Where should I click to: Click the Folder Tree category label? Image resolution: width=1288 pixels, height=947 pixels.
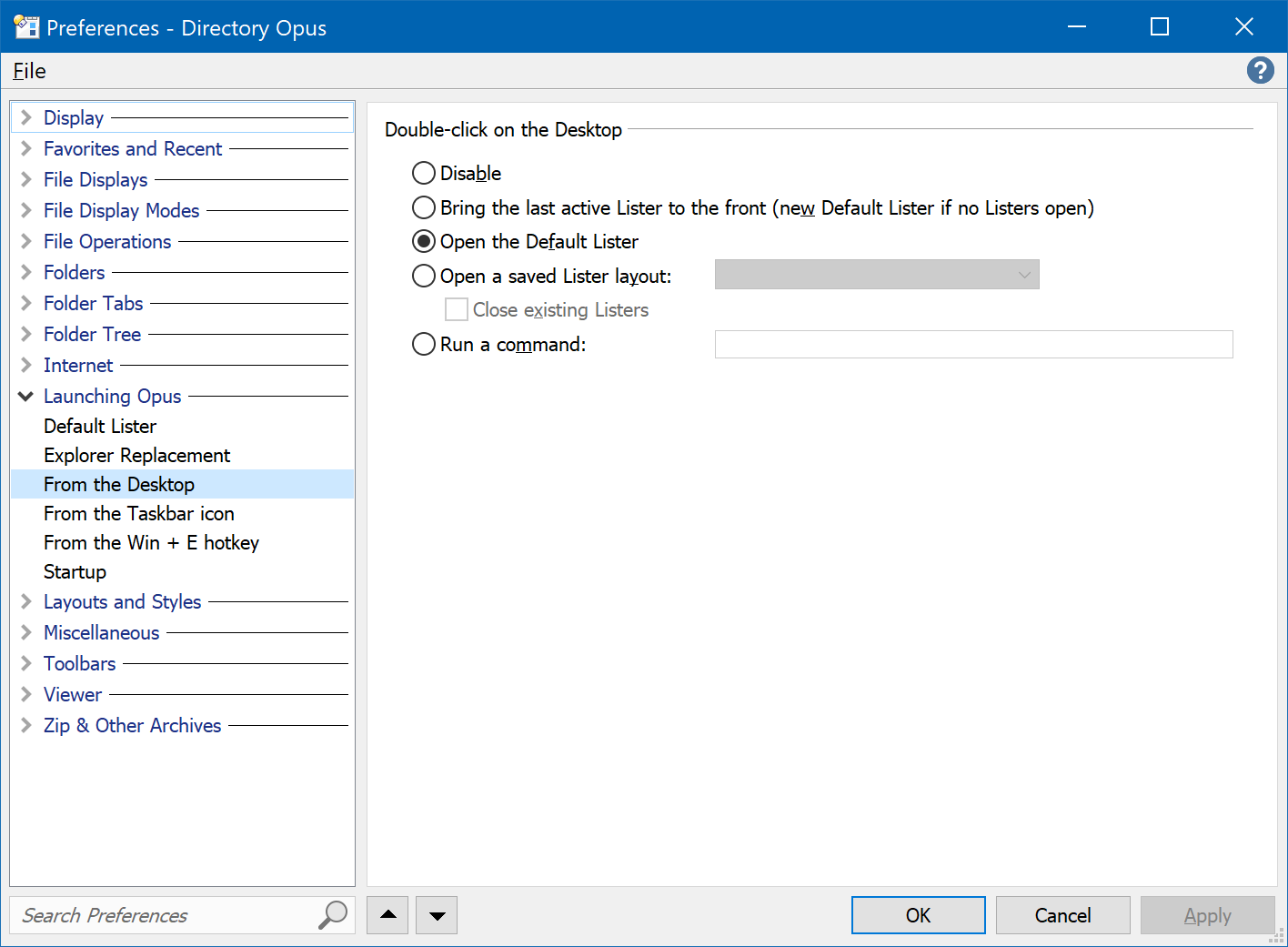click(92, 334)
